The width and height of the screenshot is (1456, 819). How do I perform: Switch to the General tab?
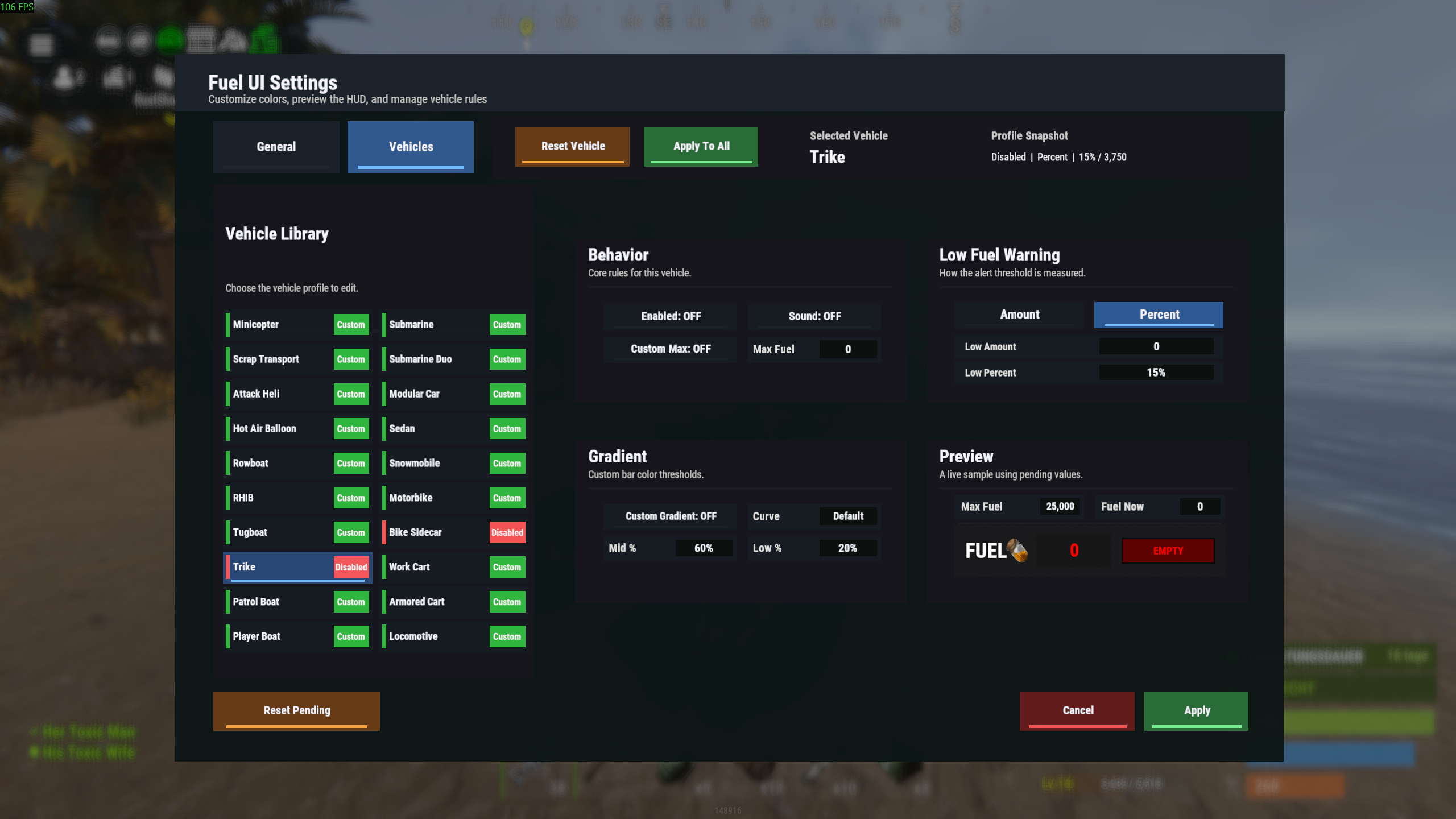276,147
